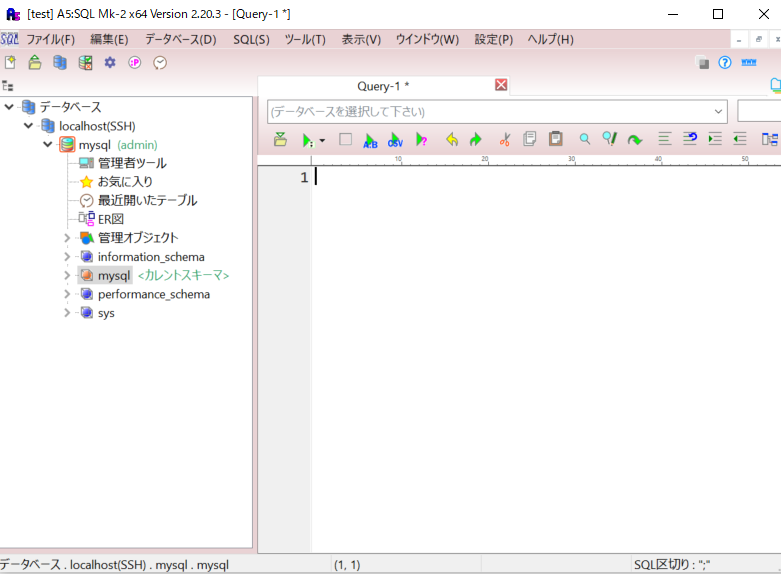Click the rightmost query toolbar panel icon
The width and height of the screenshot is (781, 574).
click(770, 139)
